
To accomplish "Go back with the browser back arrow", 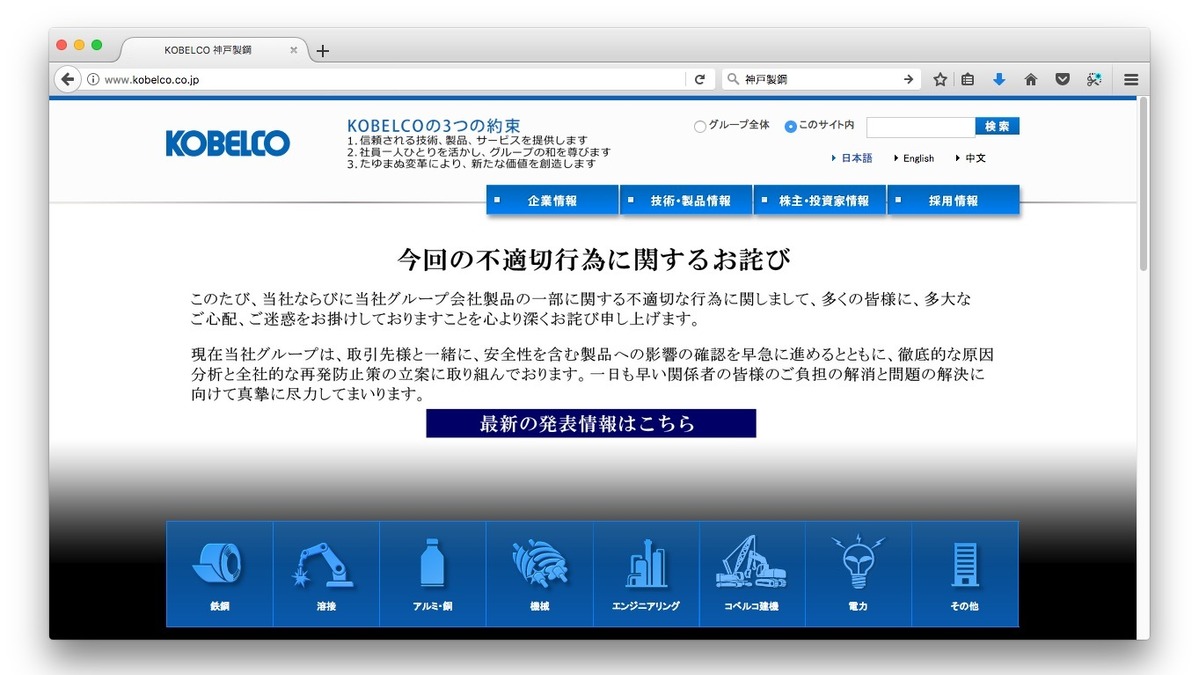I will 68,79.
